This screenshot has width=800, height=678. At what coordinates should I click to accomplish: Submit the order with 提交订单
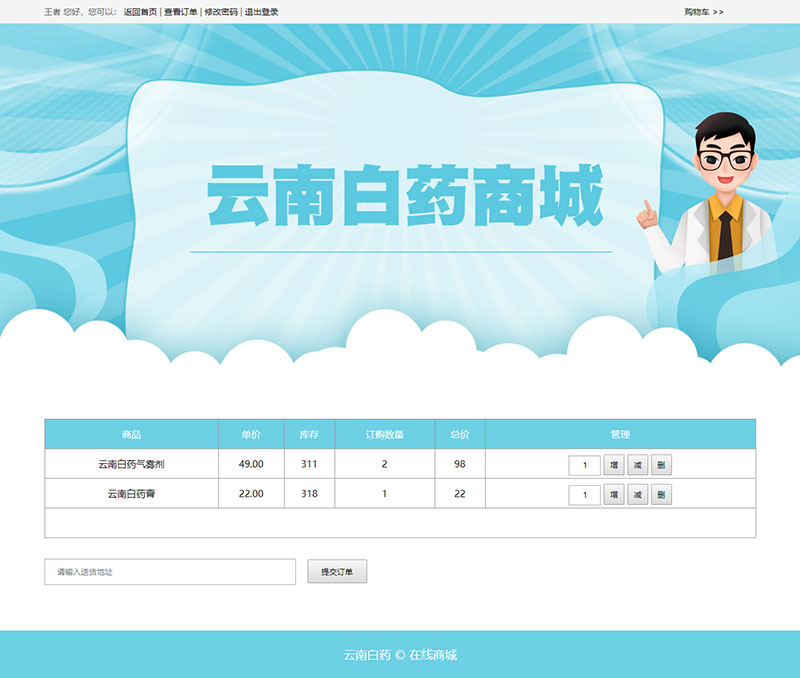[337, 572]
